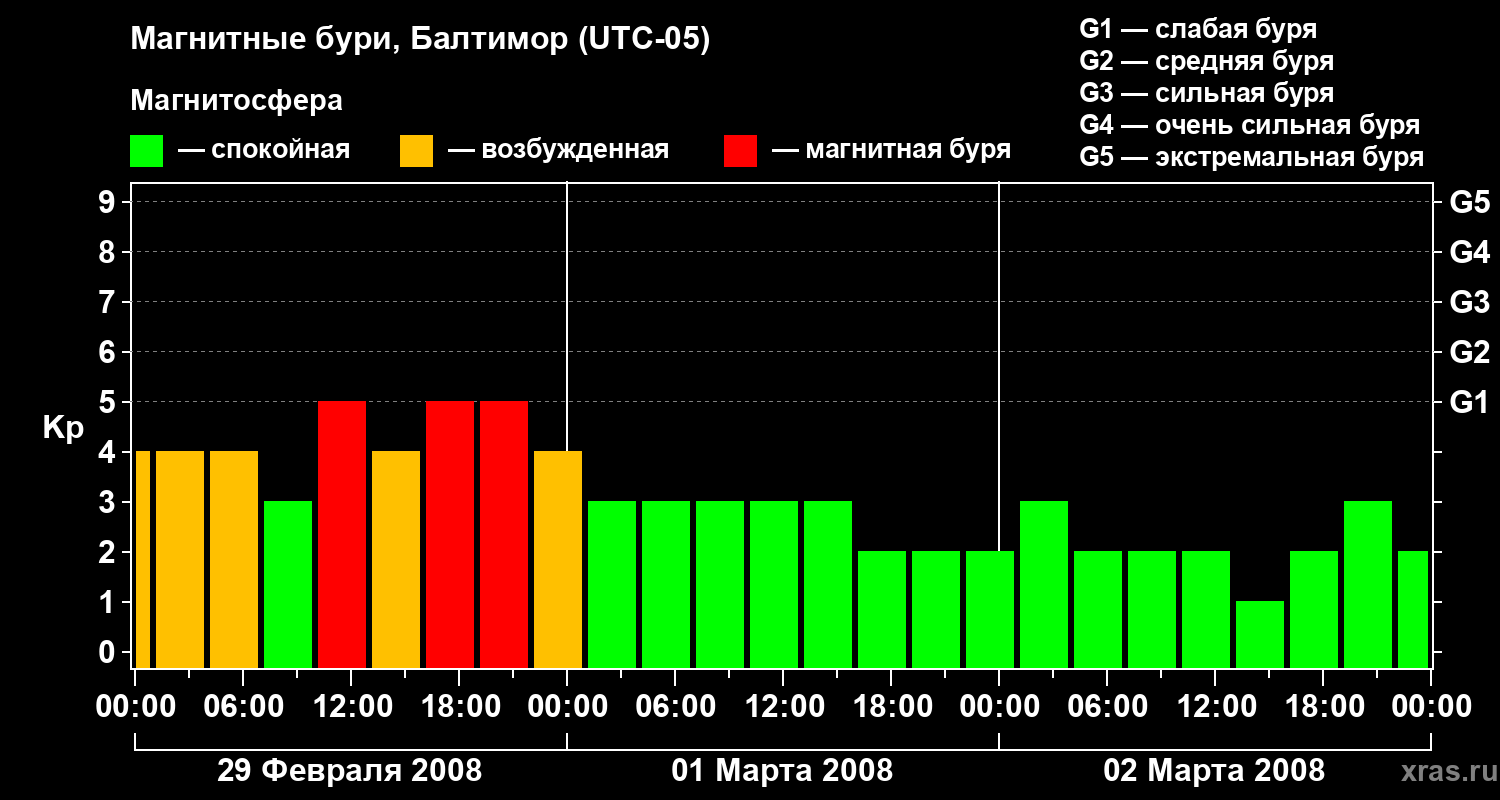
Task: Select the '02 Марта 2008' date label
Action: [x=1214, y=771]
